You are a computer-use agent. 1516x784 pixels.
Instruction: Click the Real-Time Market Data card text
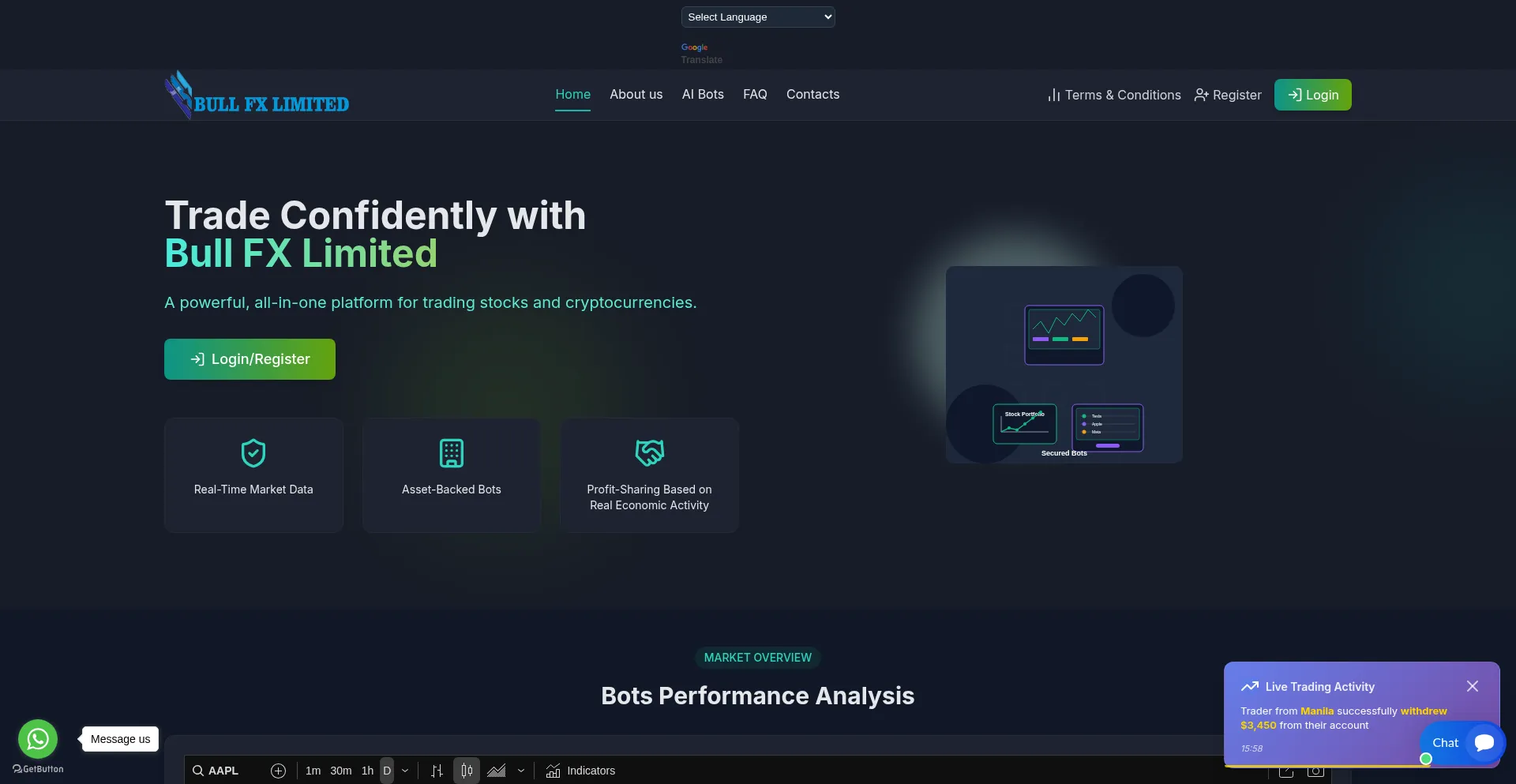[253, 490]
